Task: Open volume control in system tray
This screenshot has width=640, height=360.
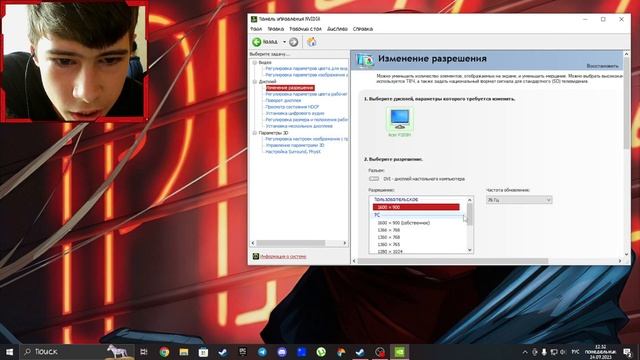Action: (x=563, y=352)
